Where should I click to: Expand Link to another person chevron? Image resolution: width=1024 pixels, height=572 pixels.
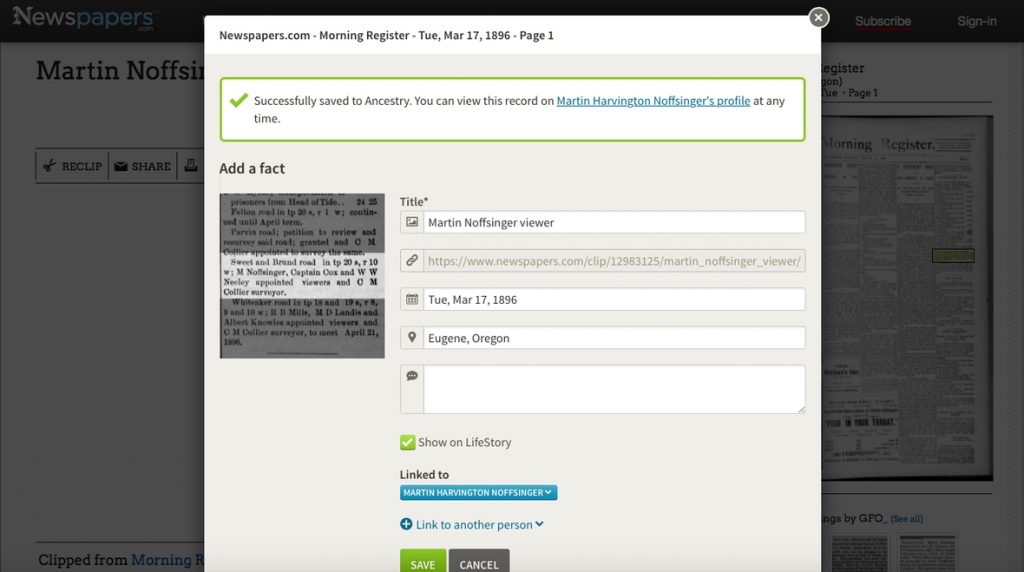tap(540, 524)
